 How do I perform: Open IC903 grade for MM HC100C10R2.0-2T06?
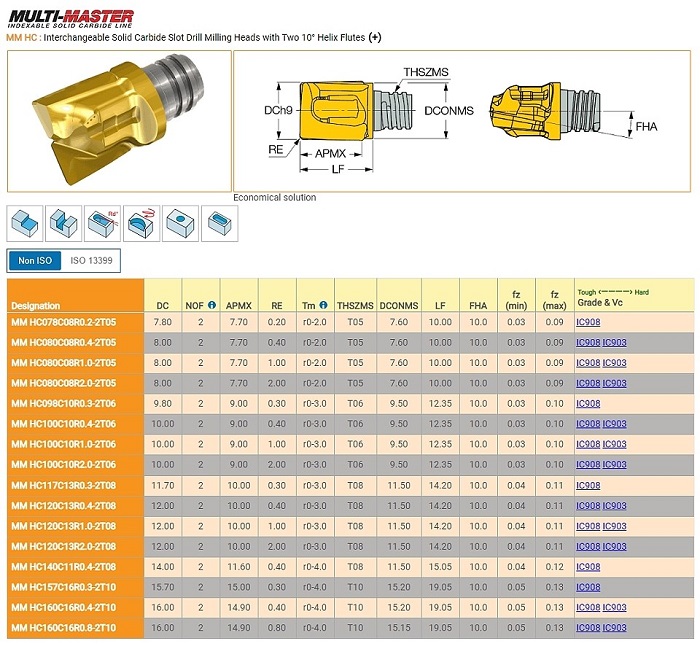(615, 464)
